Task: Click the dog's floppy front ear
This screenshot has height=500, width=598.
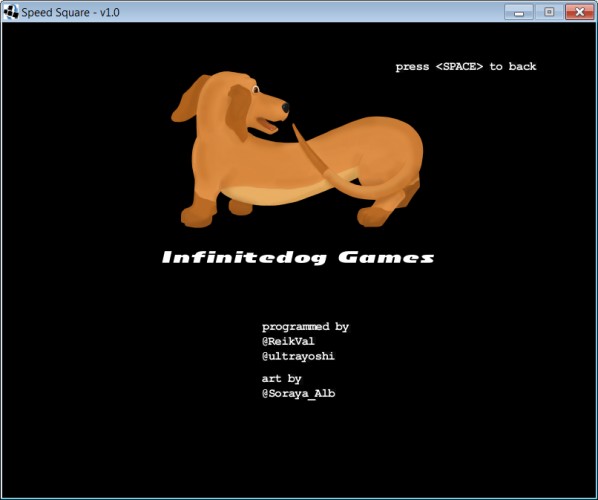Action: coord(238,111)
